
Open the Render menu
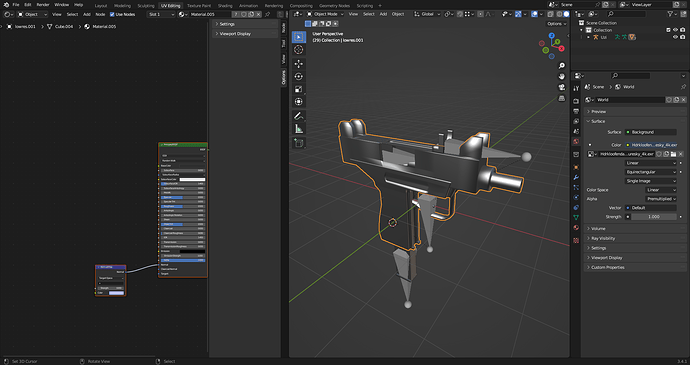[43, 4]
